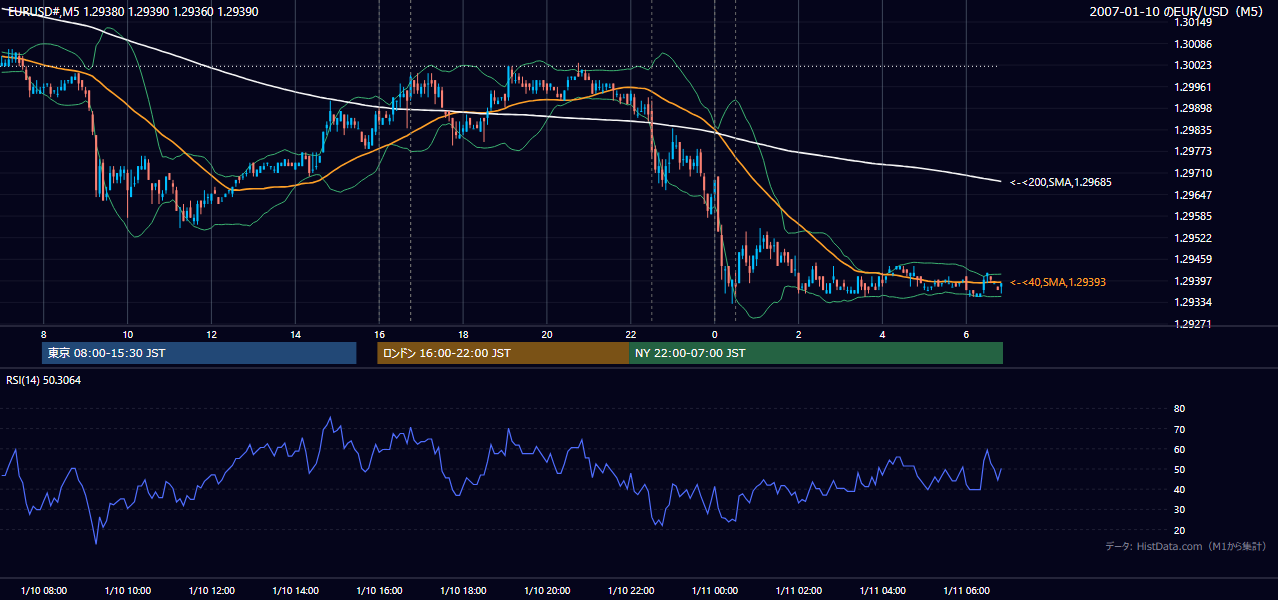
Task: Click the データ: HistData.com source credit
Action: pos(1186,546)
